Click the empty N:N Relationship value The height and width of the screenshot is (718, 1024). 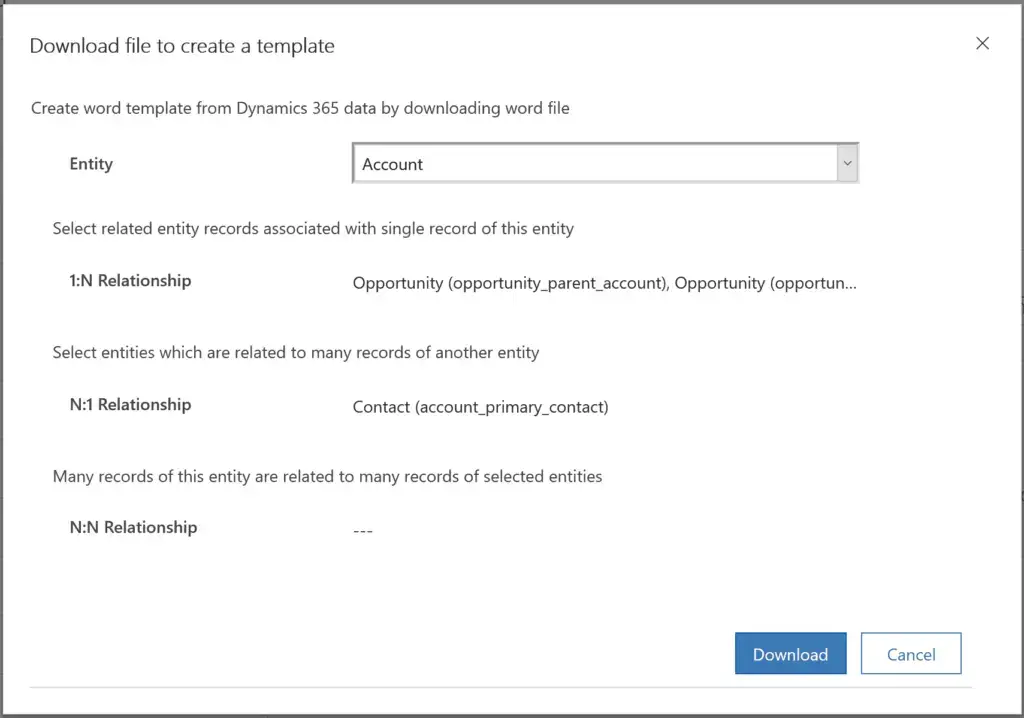(362, 530)
